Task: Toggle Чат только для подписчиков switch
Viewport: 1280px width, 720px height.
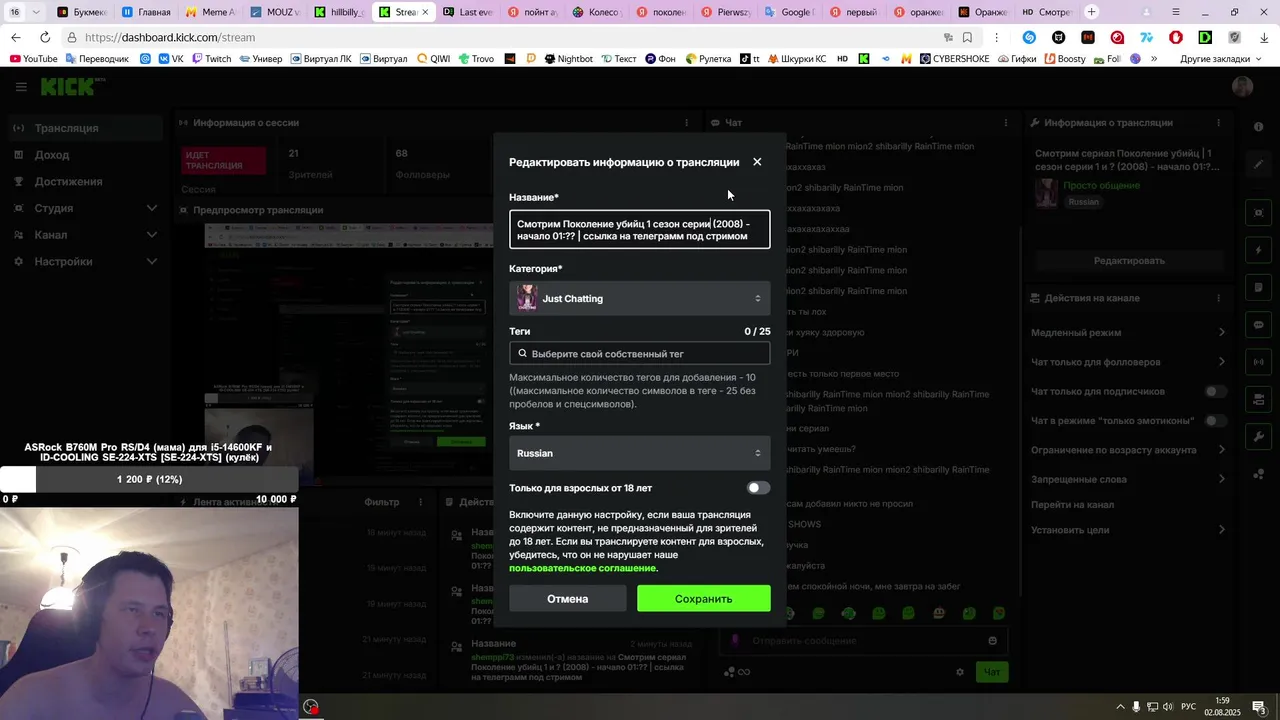Action: (1215, 391)
